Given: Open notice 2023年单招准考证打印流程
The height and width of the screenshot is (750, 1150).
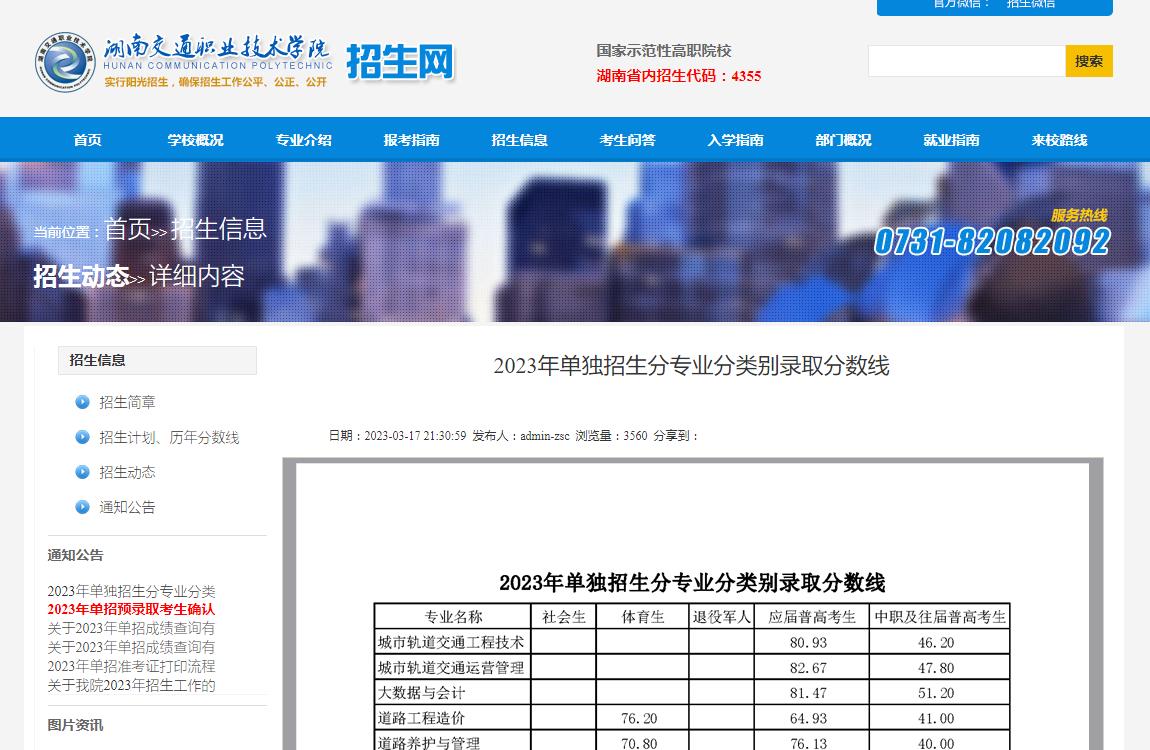Looking at the screenshot, I should [x=131, y=666].
